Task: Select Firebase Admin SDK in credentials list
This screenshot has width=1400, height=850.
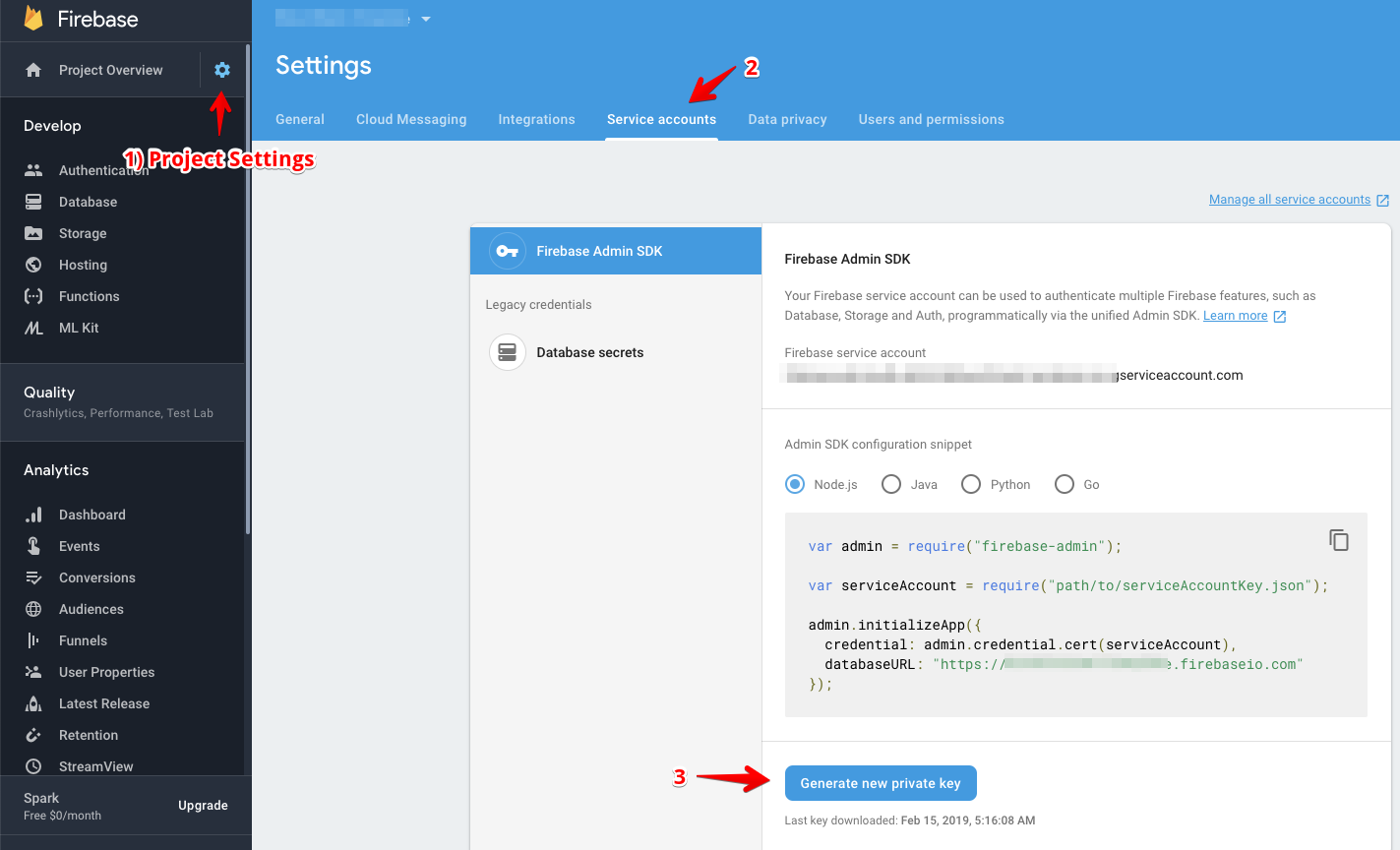Action: click(x=616, y=251)
